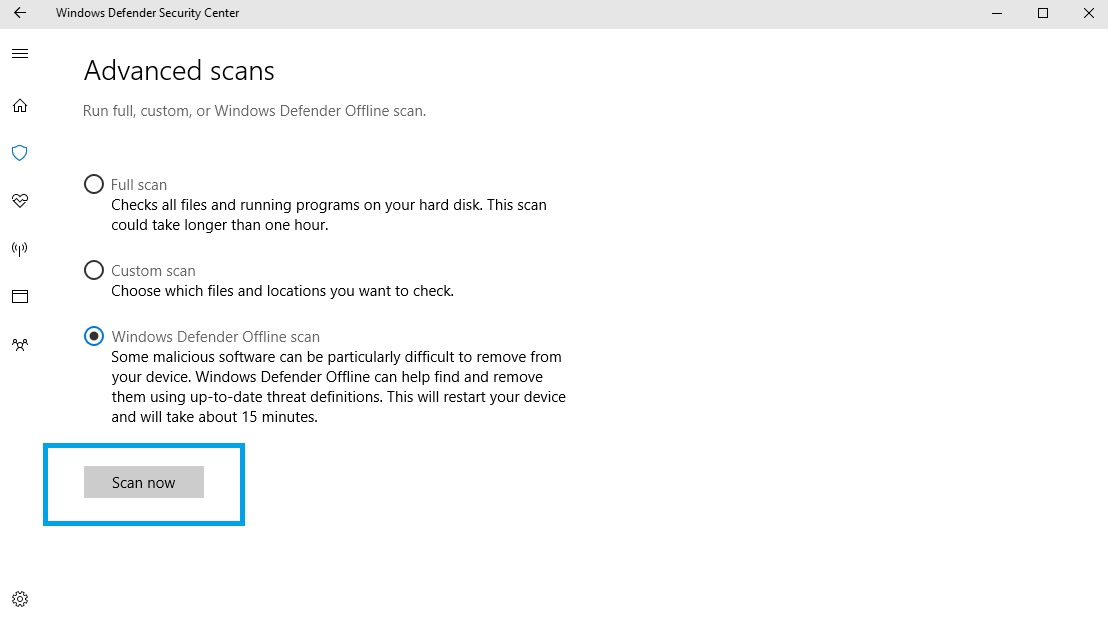Open Family options people icon
Viewport: 1108px width, 627px height.
tap(20, 345)
